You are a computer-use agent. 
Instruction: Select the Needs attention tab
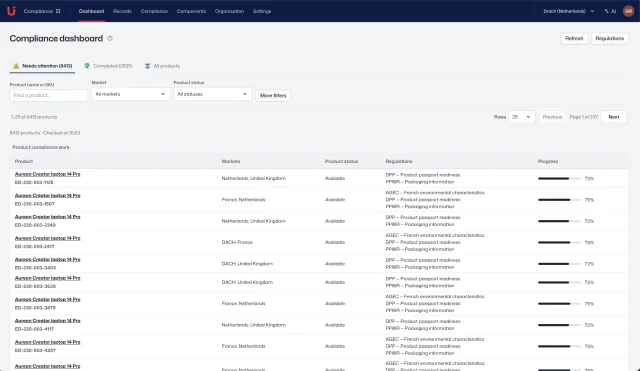[x=42, y=66]
